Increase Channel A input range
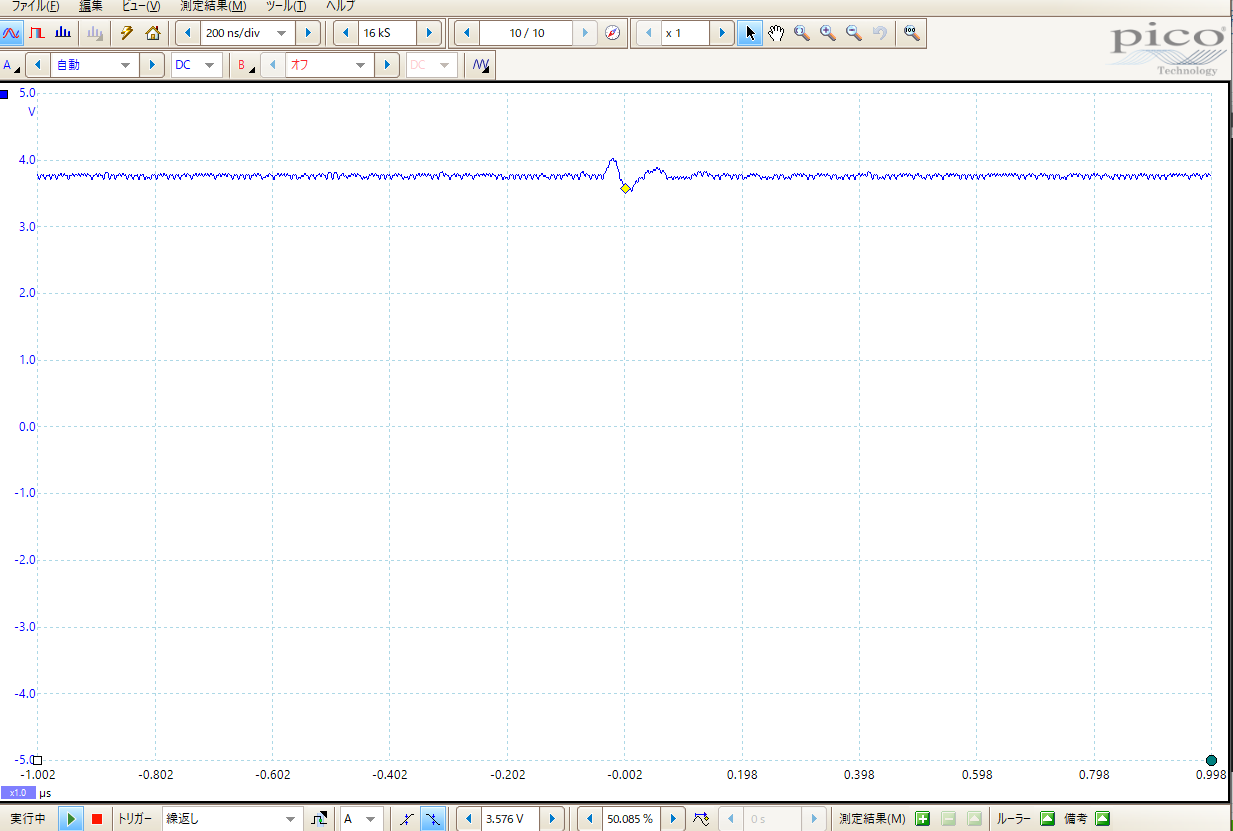 (x=152, y=65)
